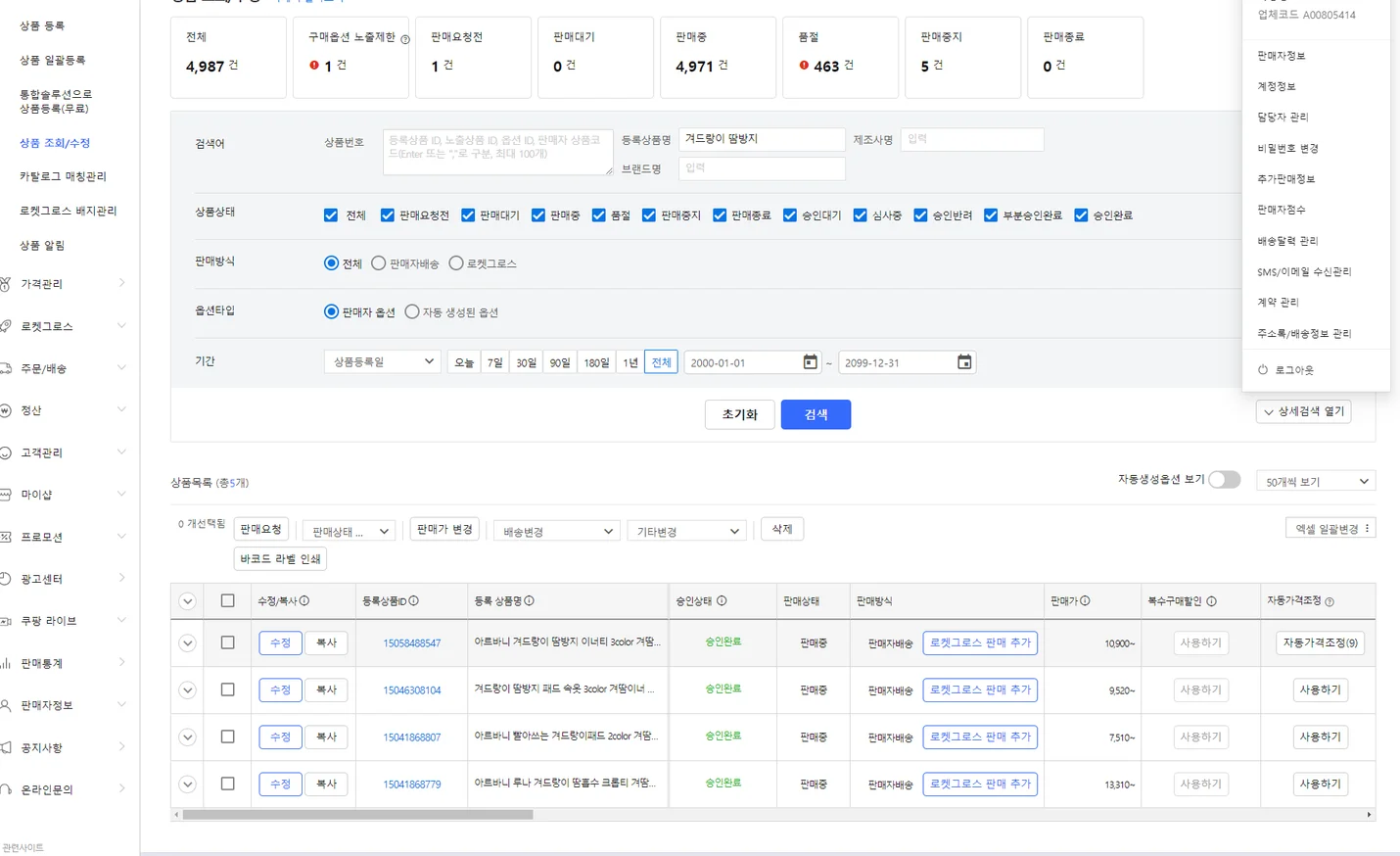This screenshot has width=1400, height=856.
Task: Click the 마이샵 store icon
Action: point(5,495)
